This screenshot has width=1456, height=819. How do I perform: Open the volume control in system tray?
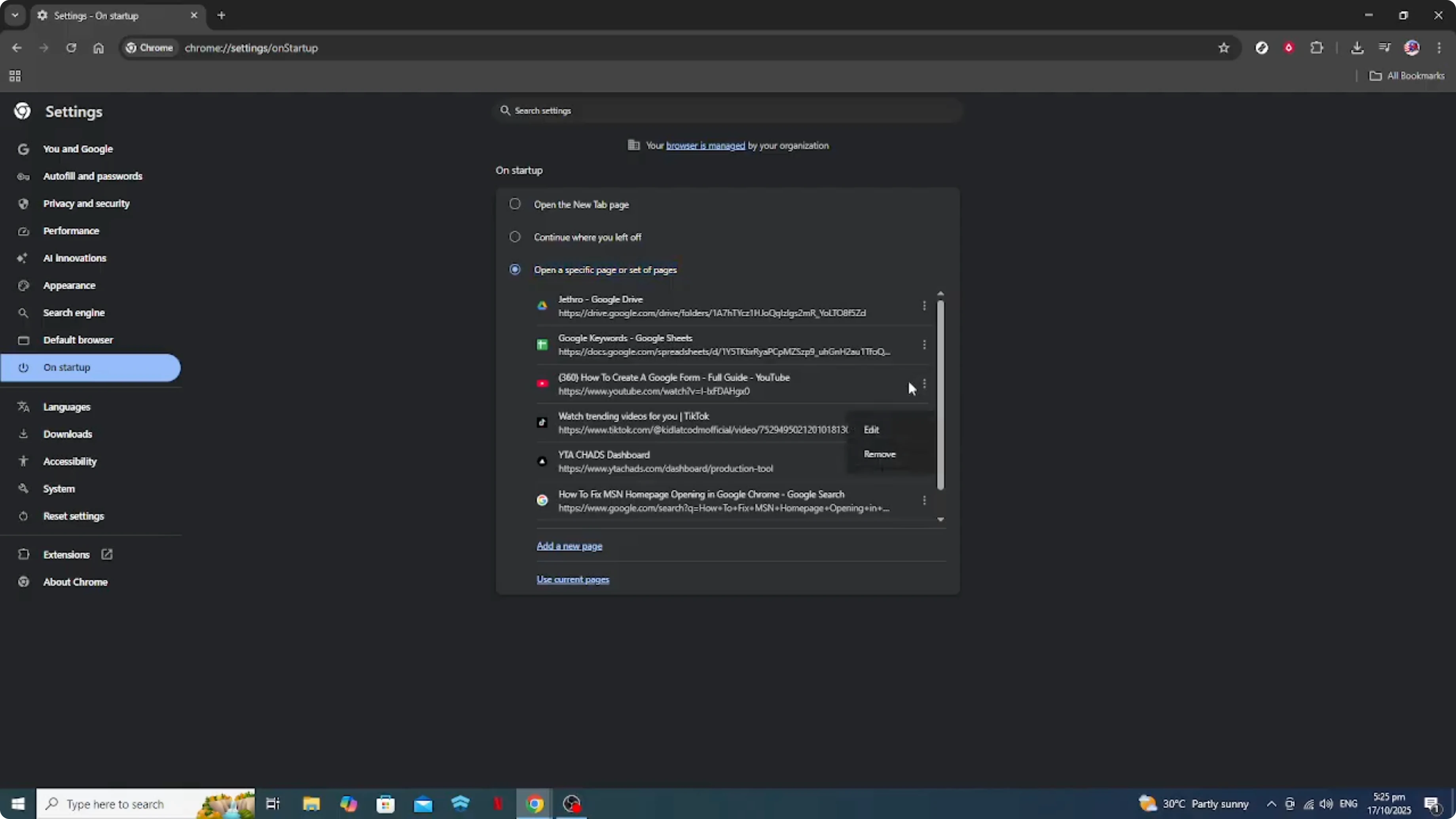coord(1326,804)
